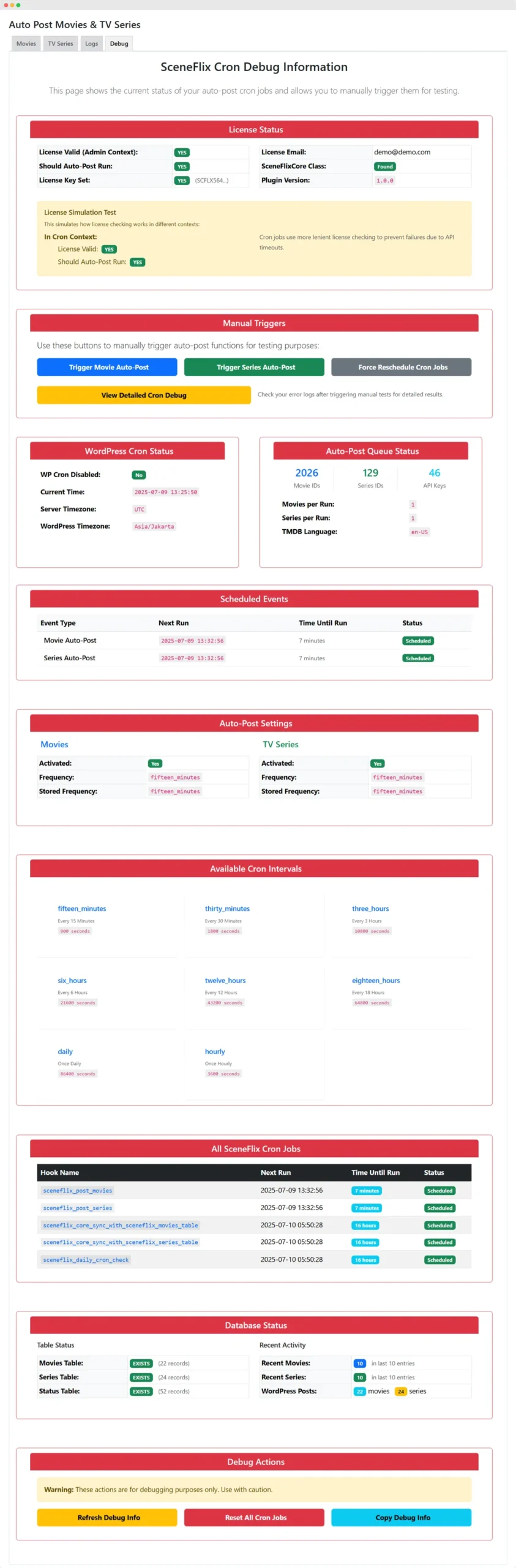Click the thirty_minutes interval name
Screen dimensions: 516x1568
(227, 908)
